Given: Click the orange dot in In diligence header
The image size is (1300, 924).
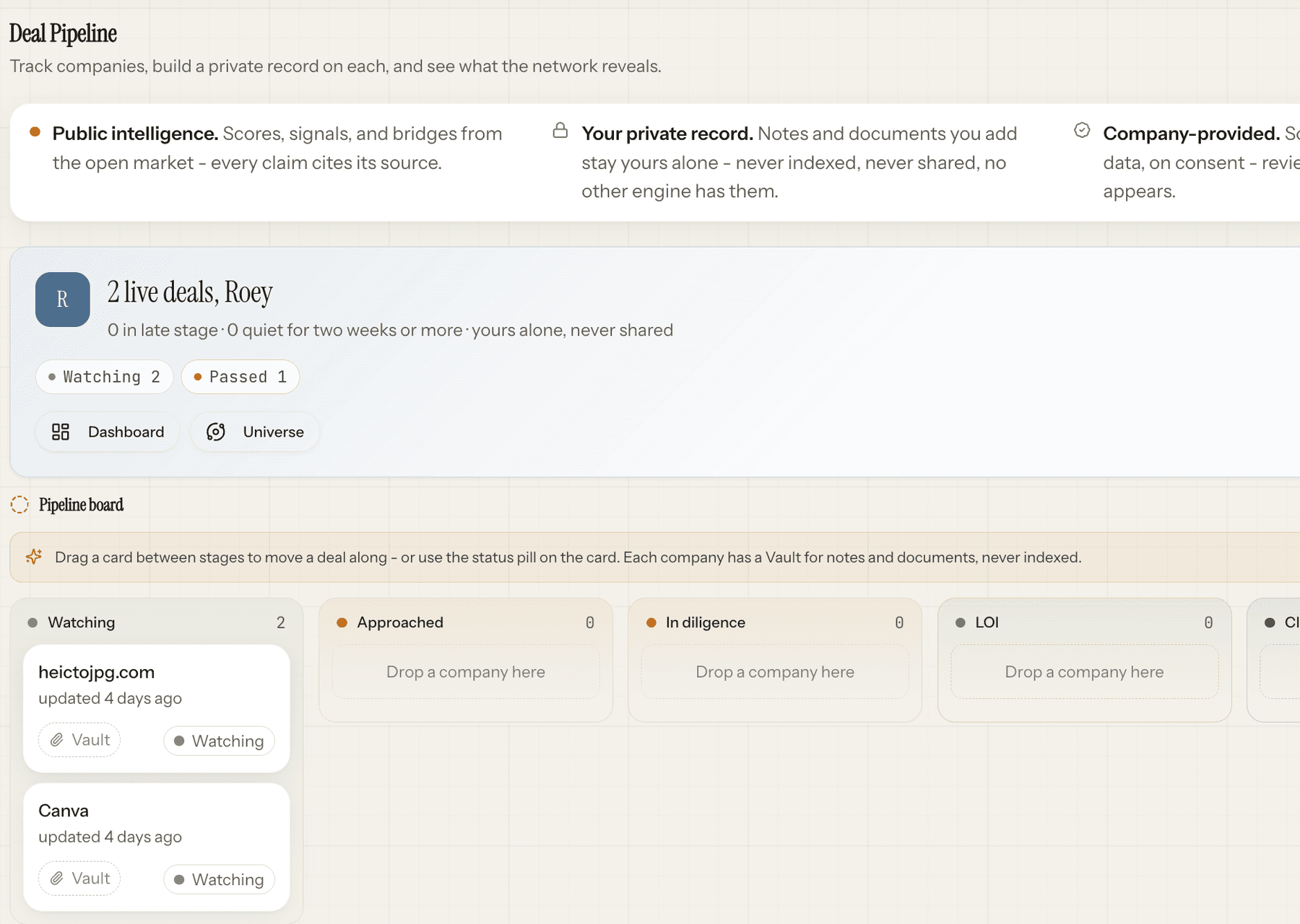Looking at the screenshot, I should pos(651,622).
